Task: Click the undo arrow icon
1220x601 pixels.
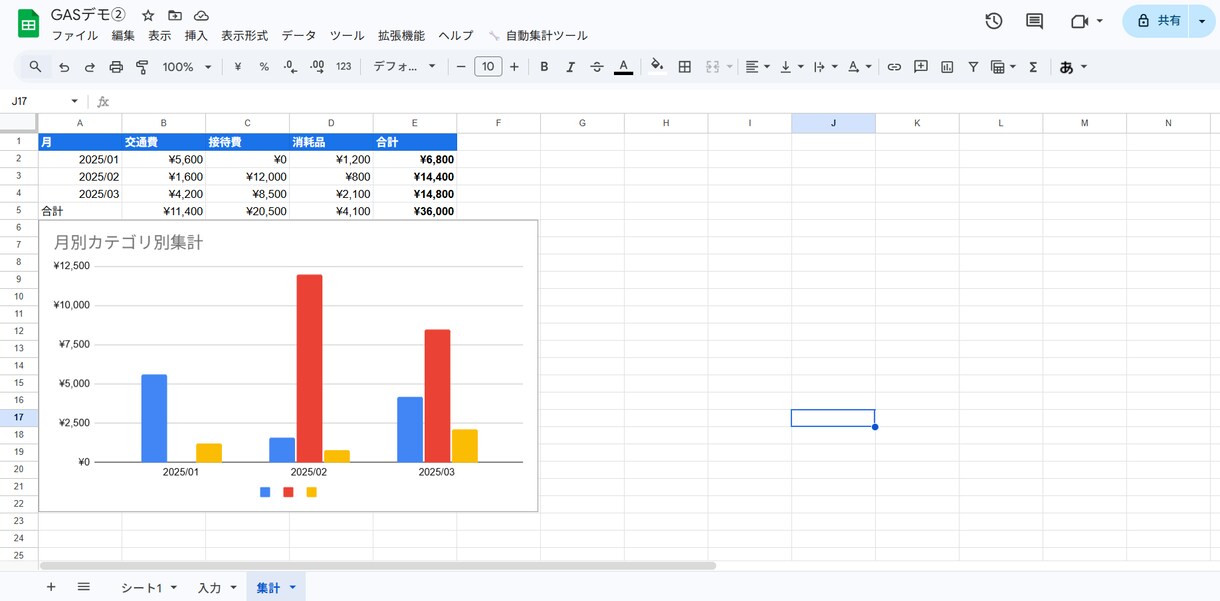Action: [64, 67]
